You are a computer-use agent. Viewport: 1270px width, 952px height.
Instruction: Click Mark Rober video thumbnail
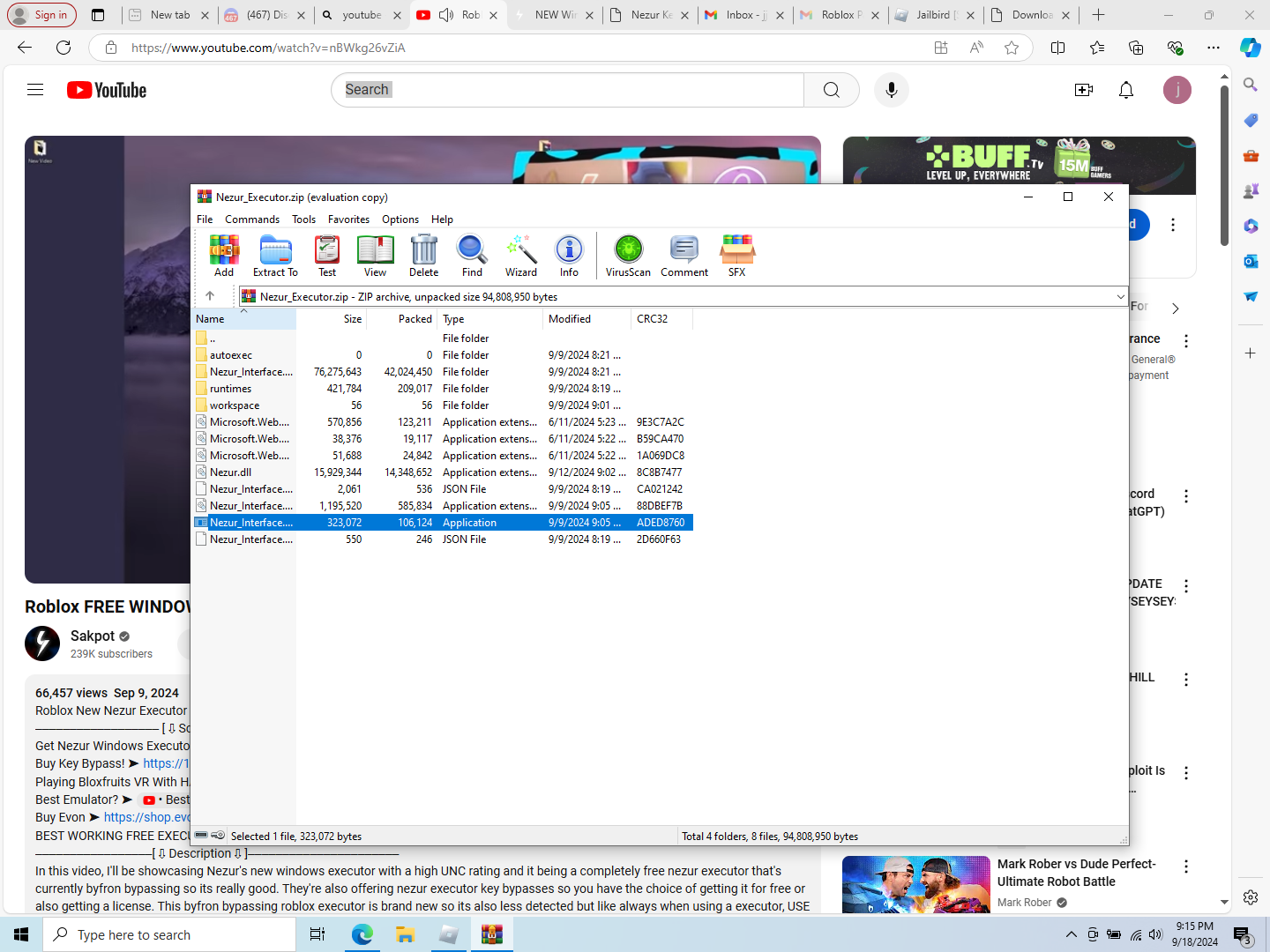[x=916, y=884]
